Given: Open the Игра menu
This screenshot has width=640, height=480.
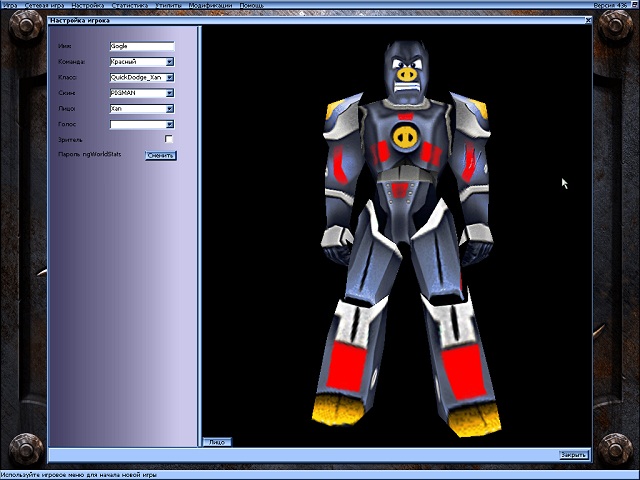Looking at the screenshot, I should point(10,5).
